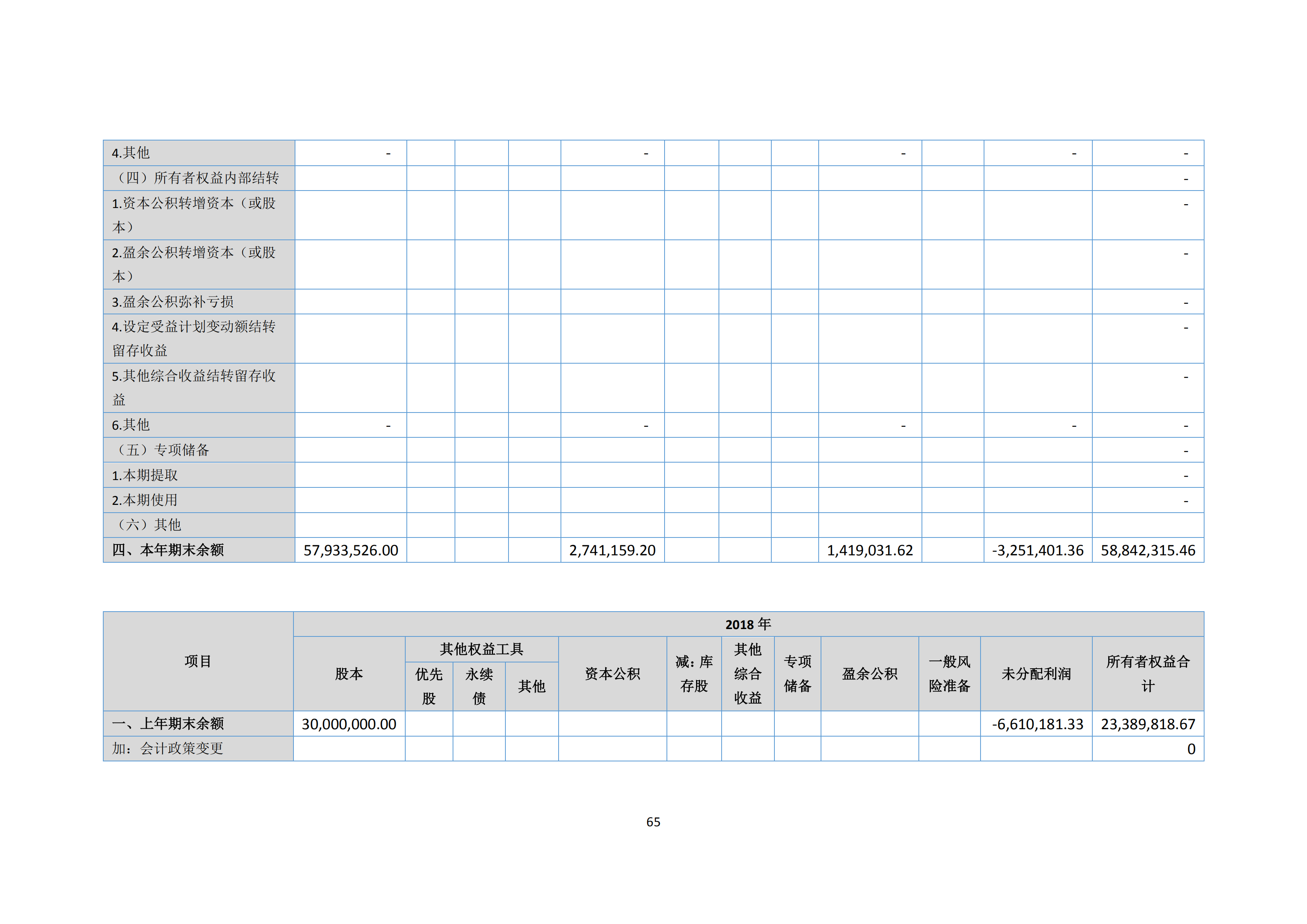Select '加：会计政策变更' row label
Viewport: 1307px width, 924px height.
coord(167,749)
